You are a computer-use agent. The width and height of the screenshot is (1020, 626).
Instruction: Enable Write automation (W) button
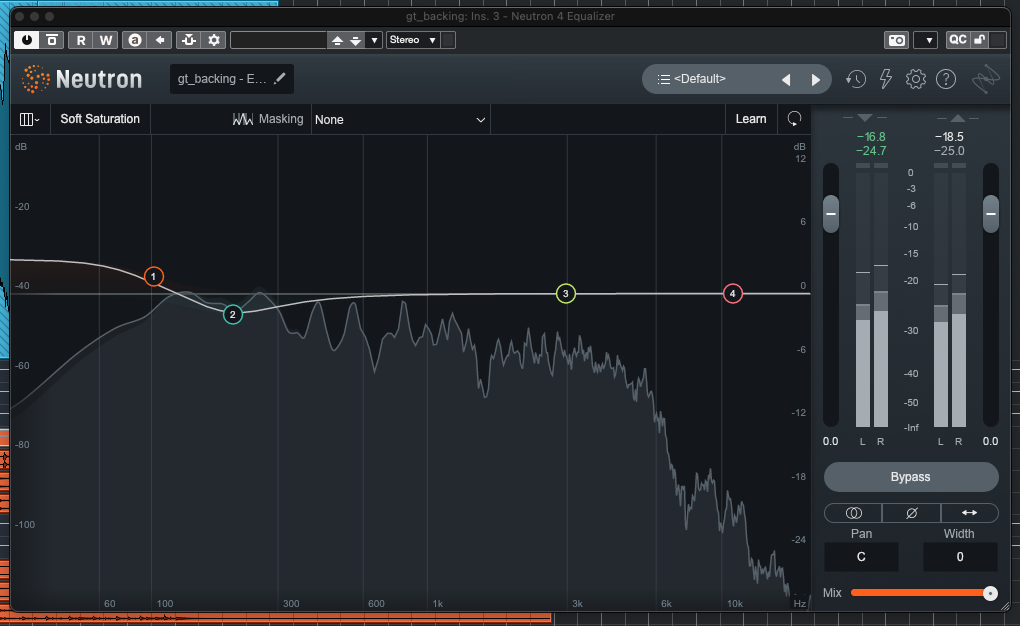click(x=105, y=40)
